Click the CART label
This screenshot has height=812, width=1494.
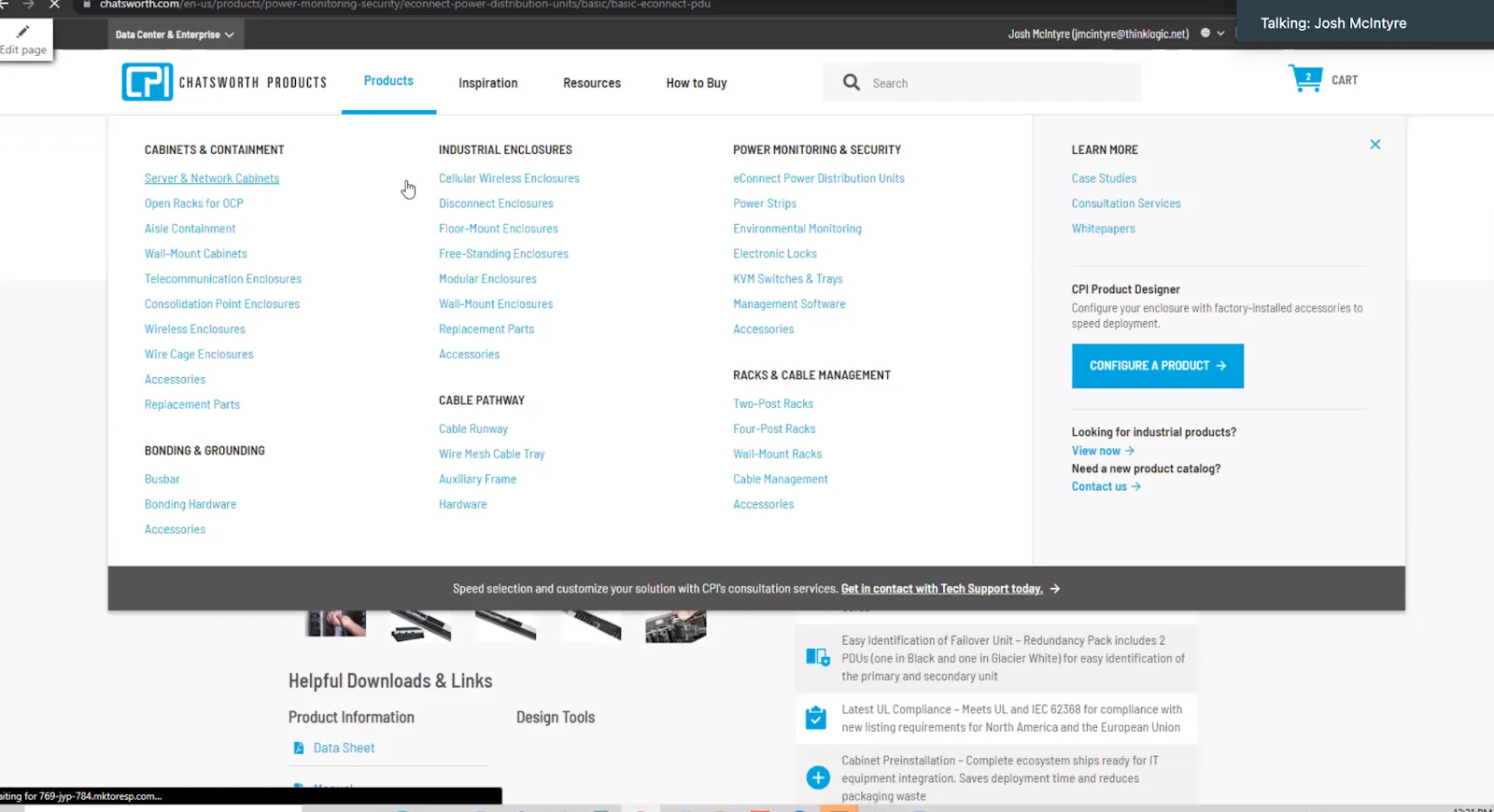[1345, 80]
